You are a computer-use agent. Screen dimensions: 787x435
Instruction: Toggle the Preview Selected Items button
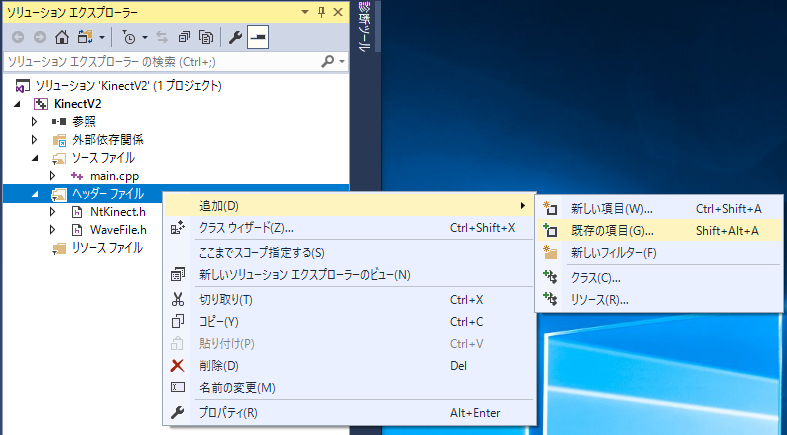tap(258, 38)
